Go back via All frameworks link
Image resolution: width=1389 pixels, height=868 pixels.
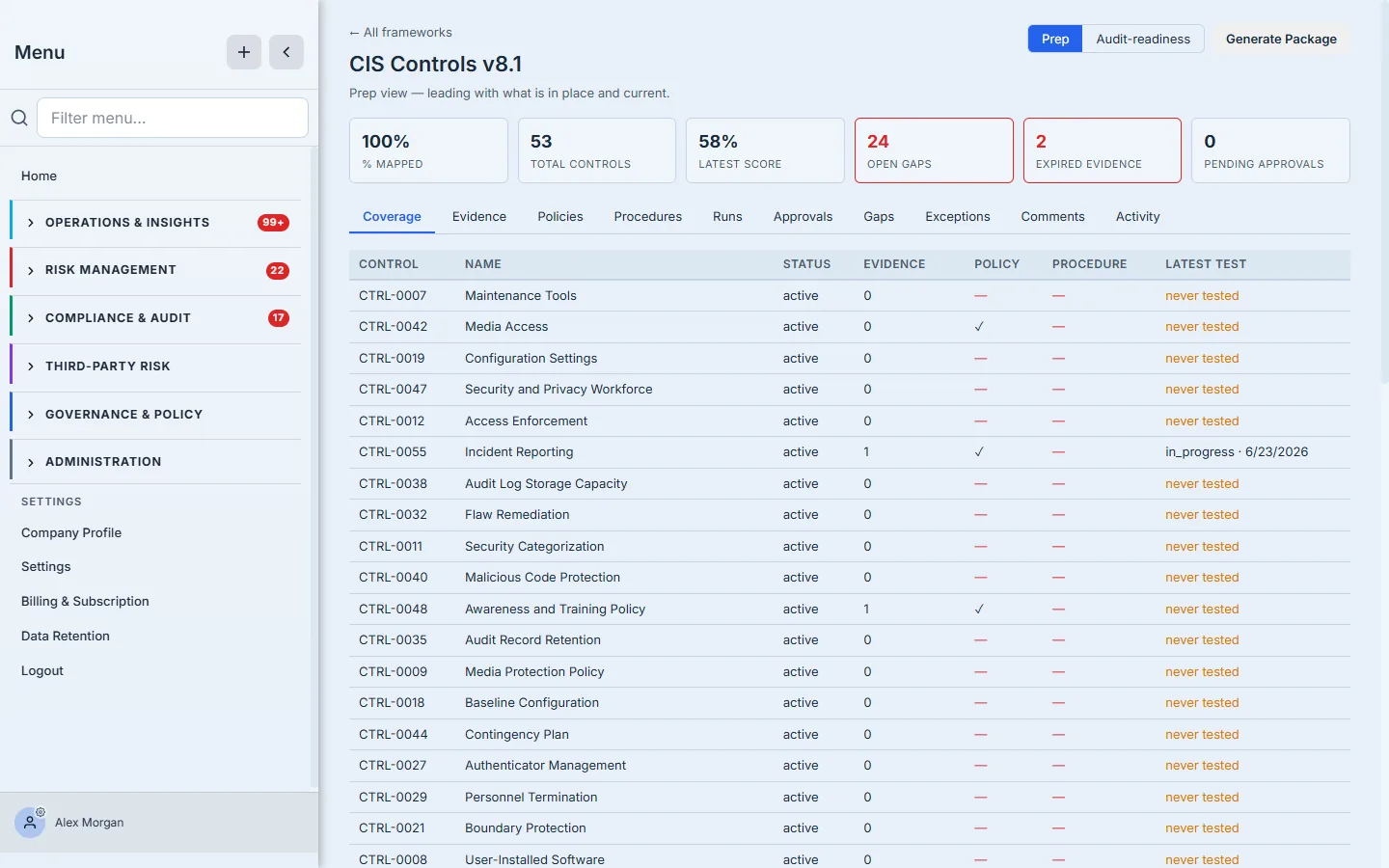point(400,33)
